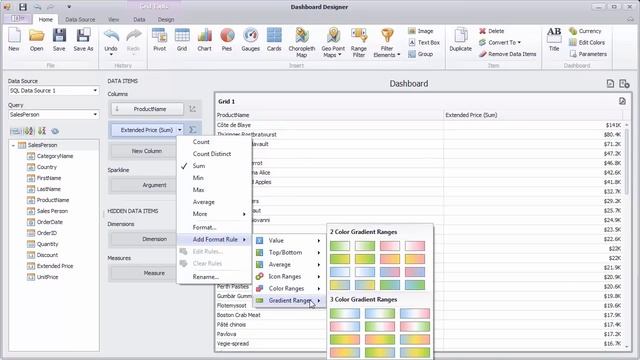Open the Query combo box
This screenshot has width=640, height=360.
click(x=53, y=115)
